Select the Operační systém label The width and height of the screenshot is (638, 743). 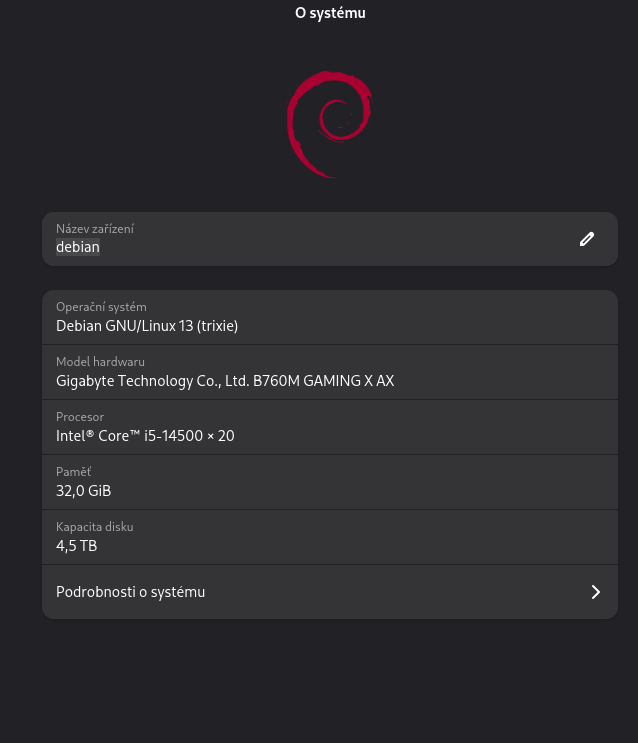(101, 307)
